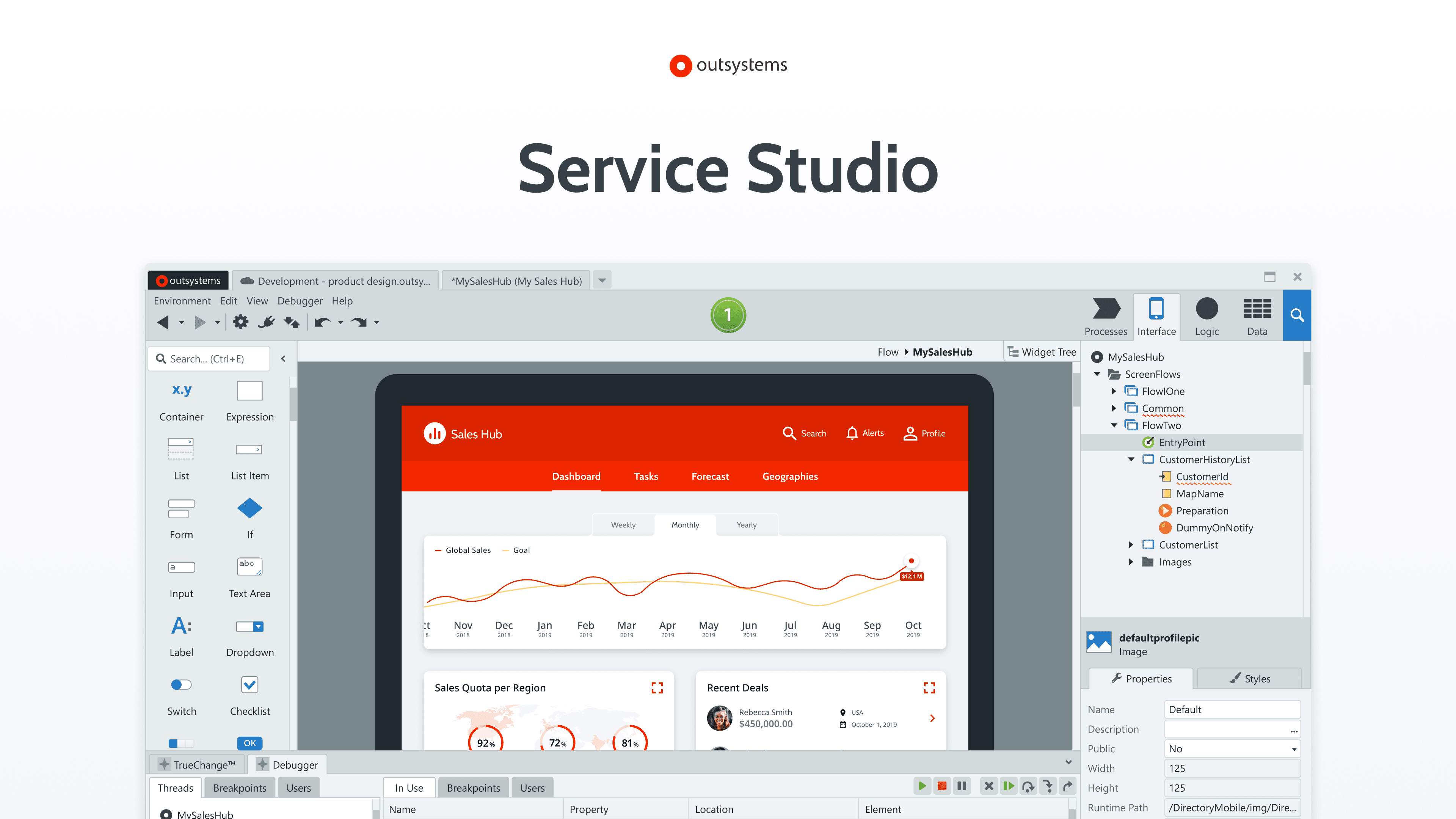Screen dimensions: 1456x819
Task: Click the Name property field
Action: click(1232, 709)
